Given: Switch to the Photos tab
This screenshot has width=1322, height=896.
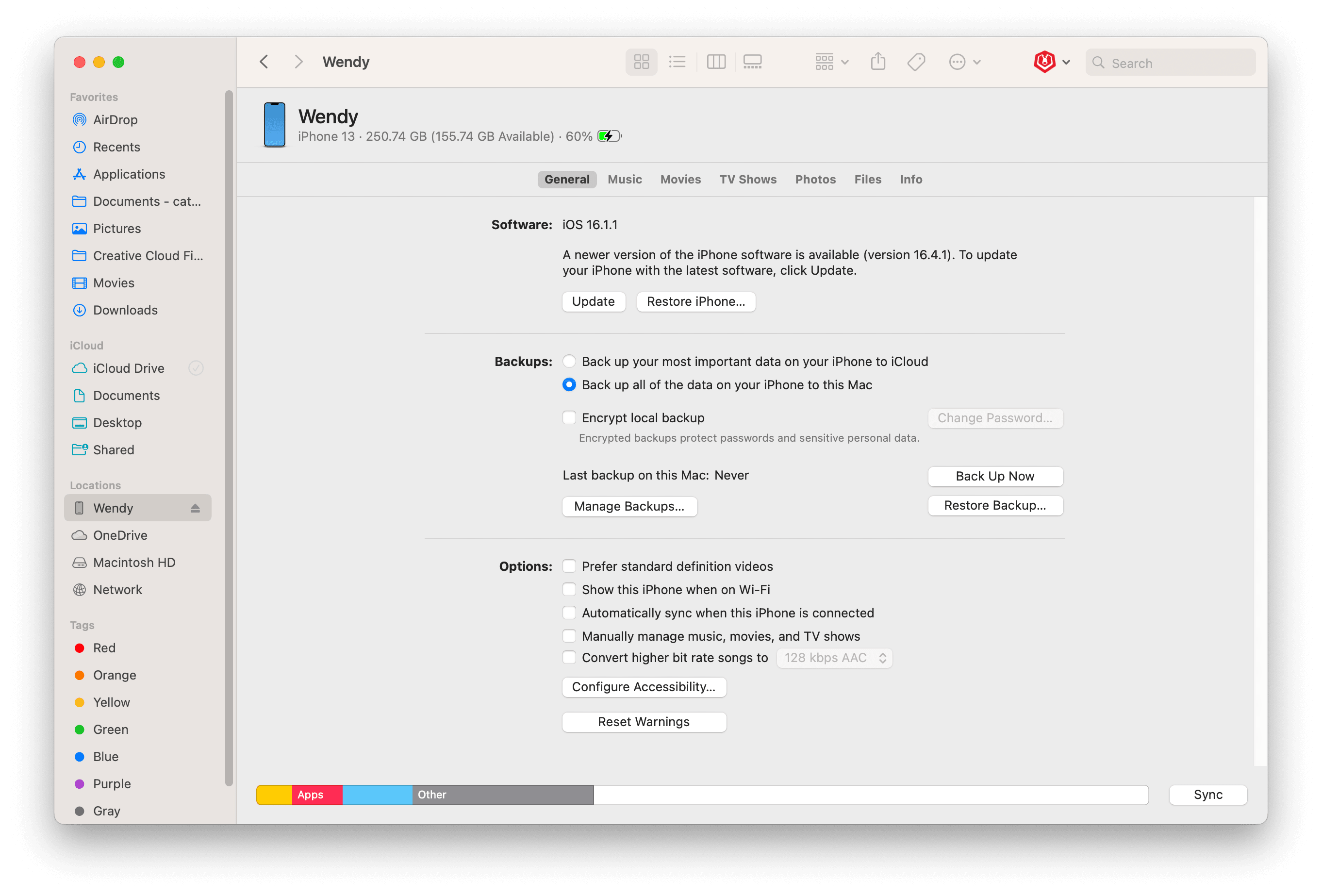Looking at the screenshot, I should point(815,180).
